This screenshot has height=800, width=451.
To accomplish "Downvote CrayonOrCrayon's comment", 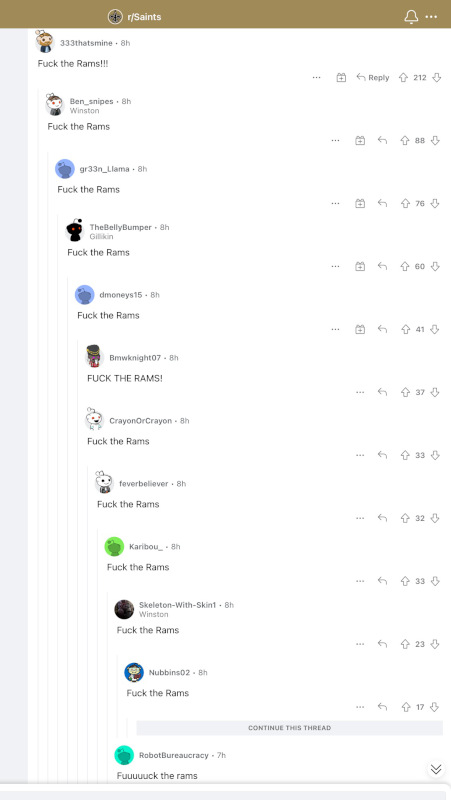I will click(435, 455).
